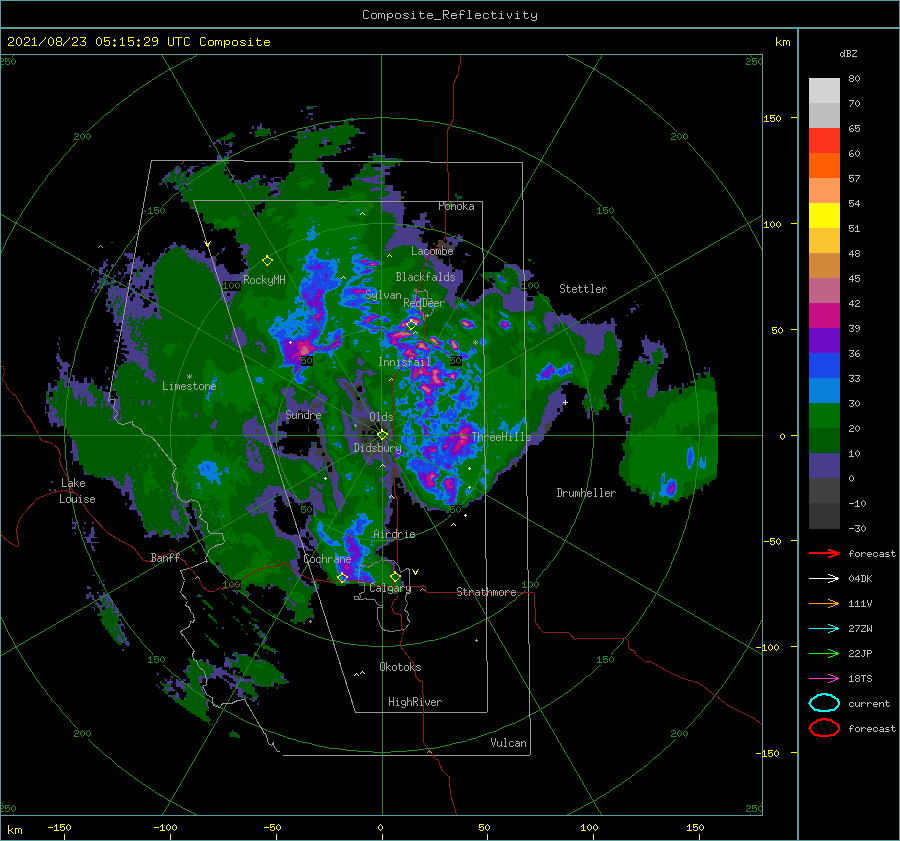Click the purple swatch in dBZ legend
This screenshot has height=841, width=900.
click(824, 340)
